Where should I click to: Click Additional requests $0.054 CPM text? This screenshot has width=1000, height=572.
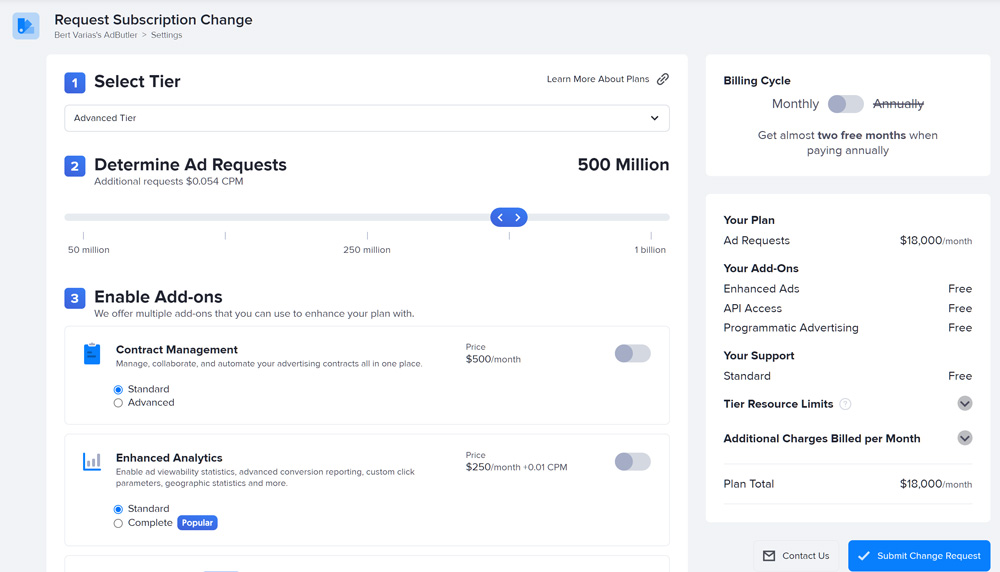click(x=168, y=181)
